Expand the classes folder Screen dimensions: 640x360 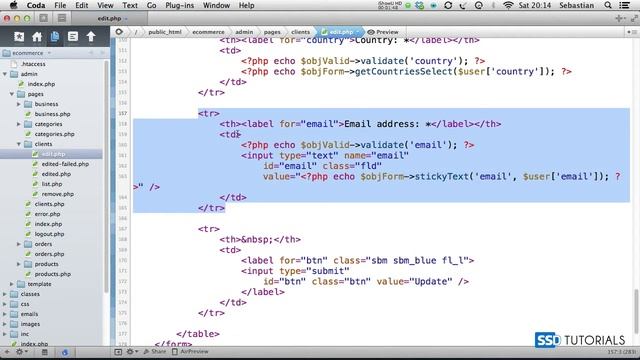[x=5, y=294]
